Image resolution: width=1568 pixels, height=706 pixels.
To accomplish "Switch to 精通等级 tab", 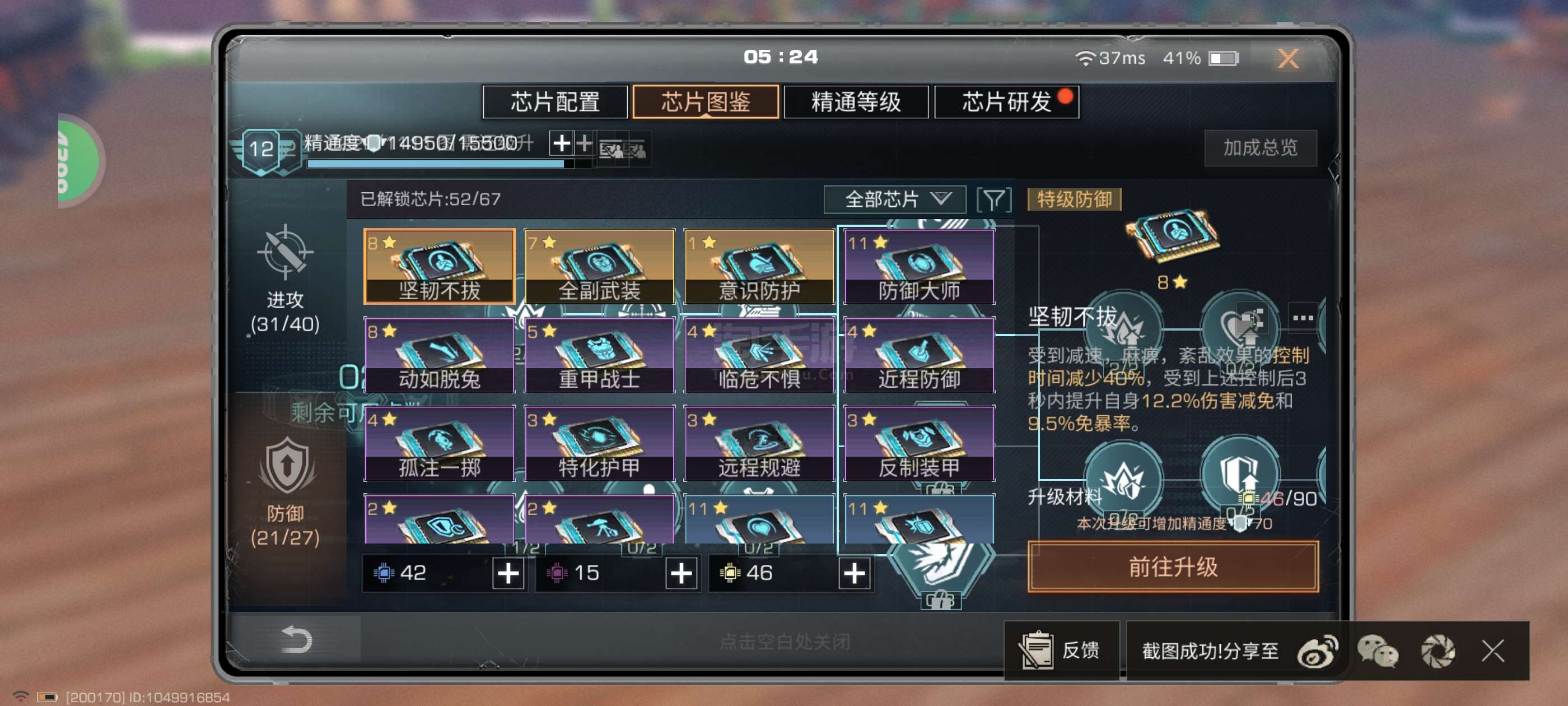I will pos(856,102).
